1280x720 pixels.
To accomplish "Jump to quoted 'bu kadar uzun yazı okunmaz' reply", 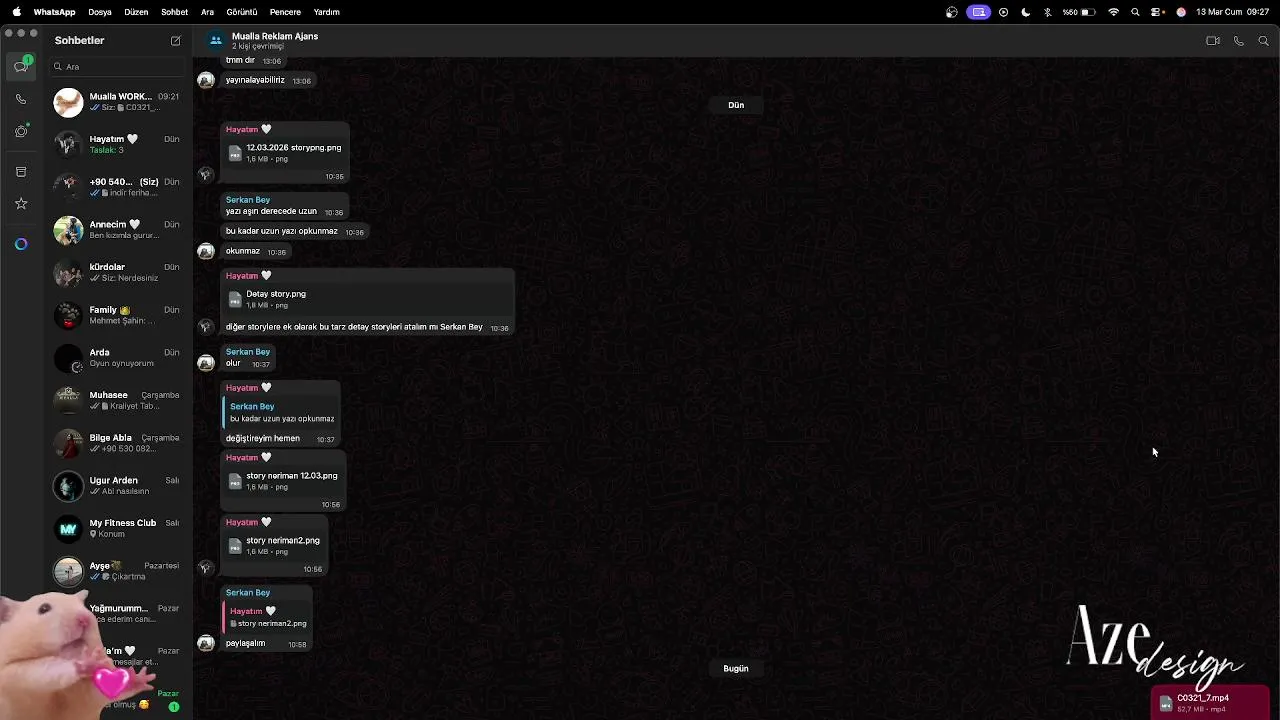I will tap(280, 412).
